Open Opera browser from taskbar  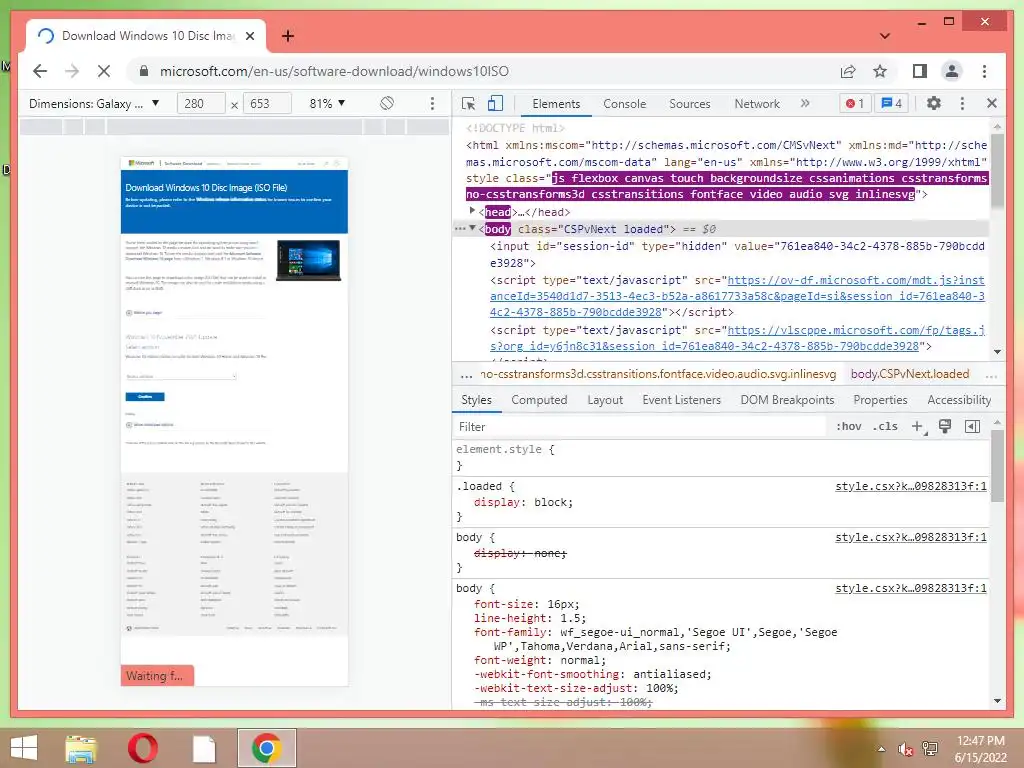142,748
